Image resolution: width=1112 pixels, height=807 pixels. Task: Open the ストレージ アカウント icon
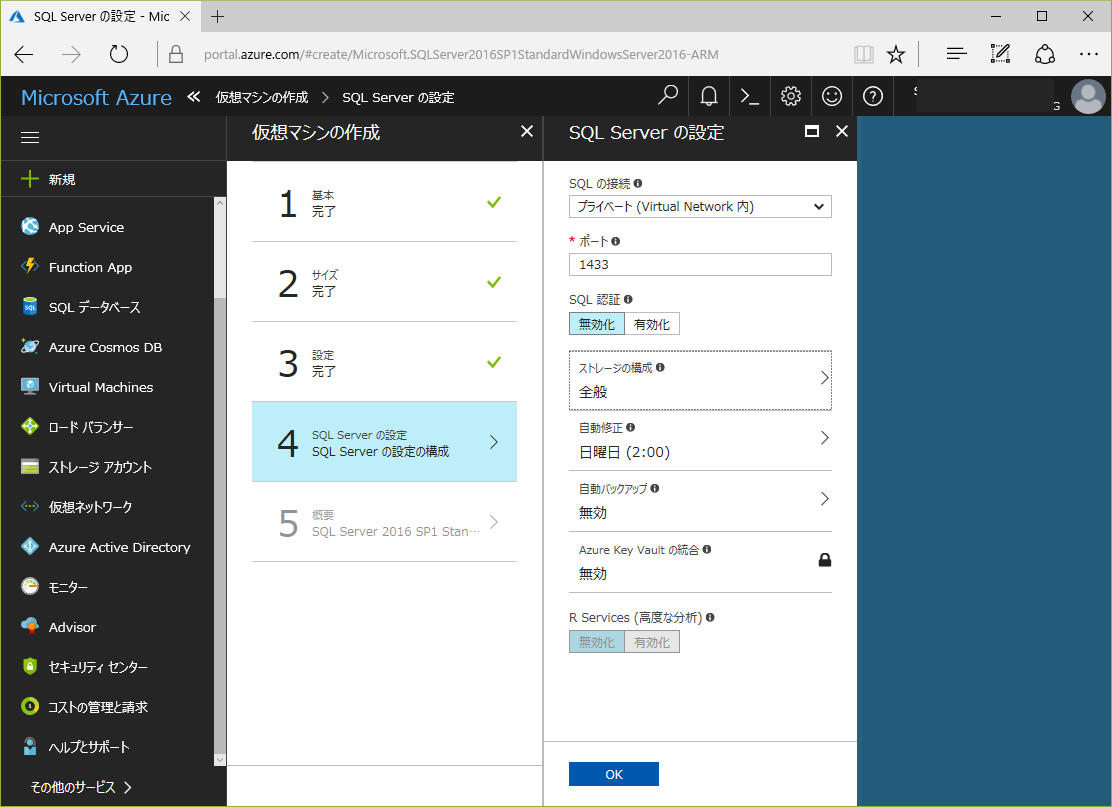tap(30, 467)
